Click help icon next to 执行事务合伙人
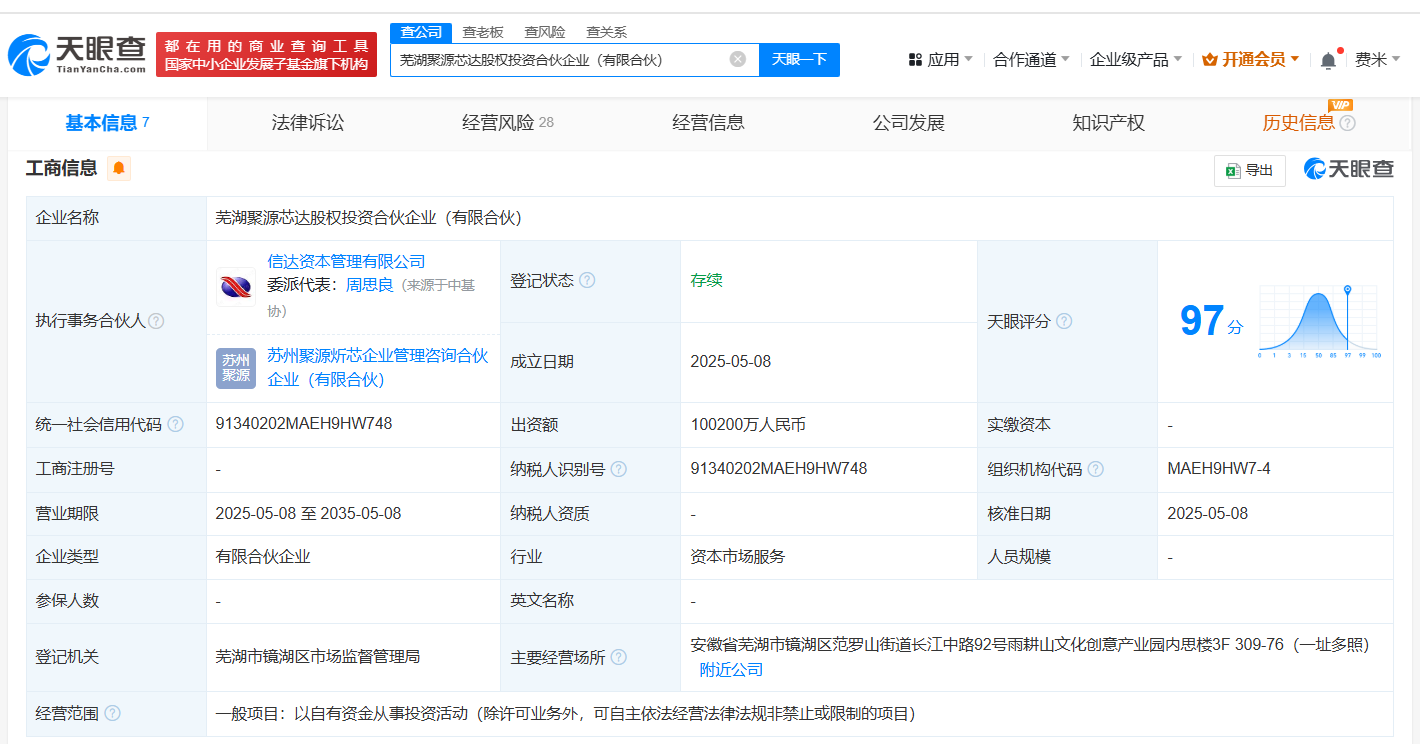The width and height of the screenshot is (1420, 744). click(156, 321)
